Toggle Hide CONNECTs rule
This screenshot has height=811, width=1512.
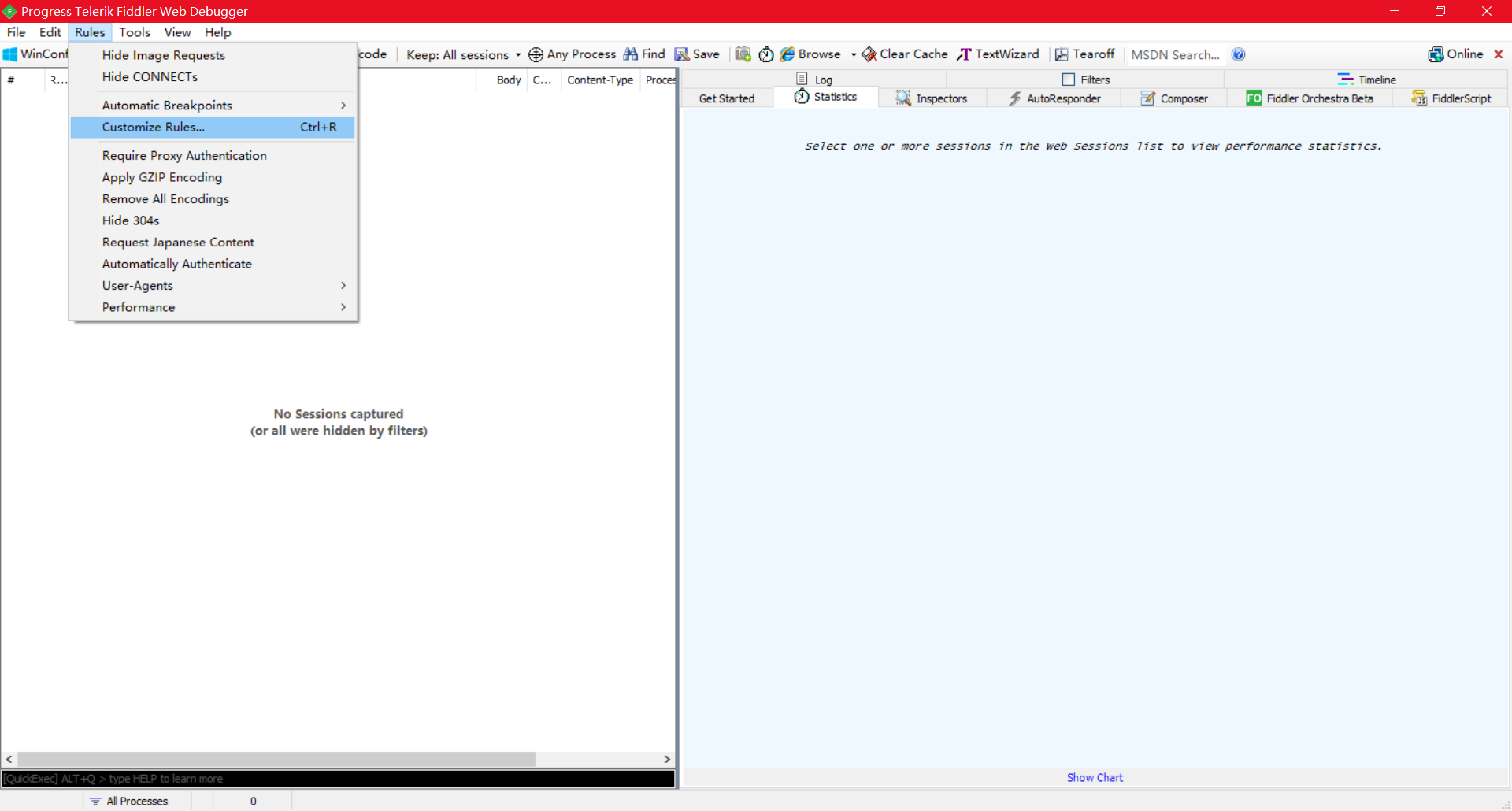(x=213, y=76)
